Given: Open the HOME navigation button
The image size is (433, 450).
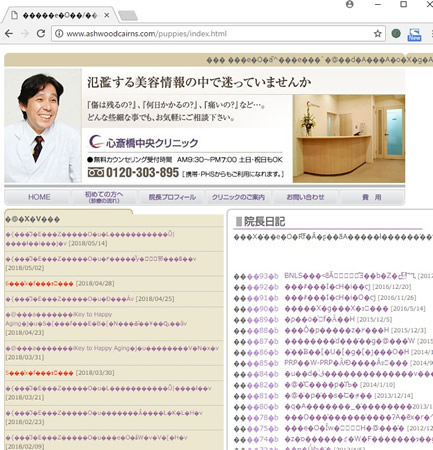Looking at the screenshot, I should click(39, 197).
